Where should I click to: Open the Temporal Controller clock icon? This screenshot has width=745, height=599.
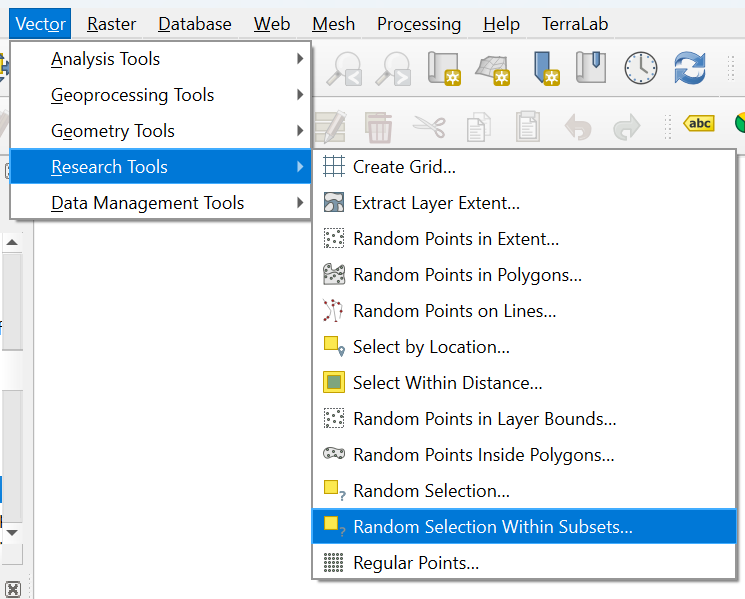[x=641, y=68]
